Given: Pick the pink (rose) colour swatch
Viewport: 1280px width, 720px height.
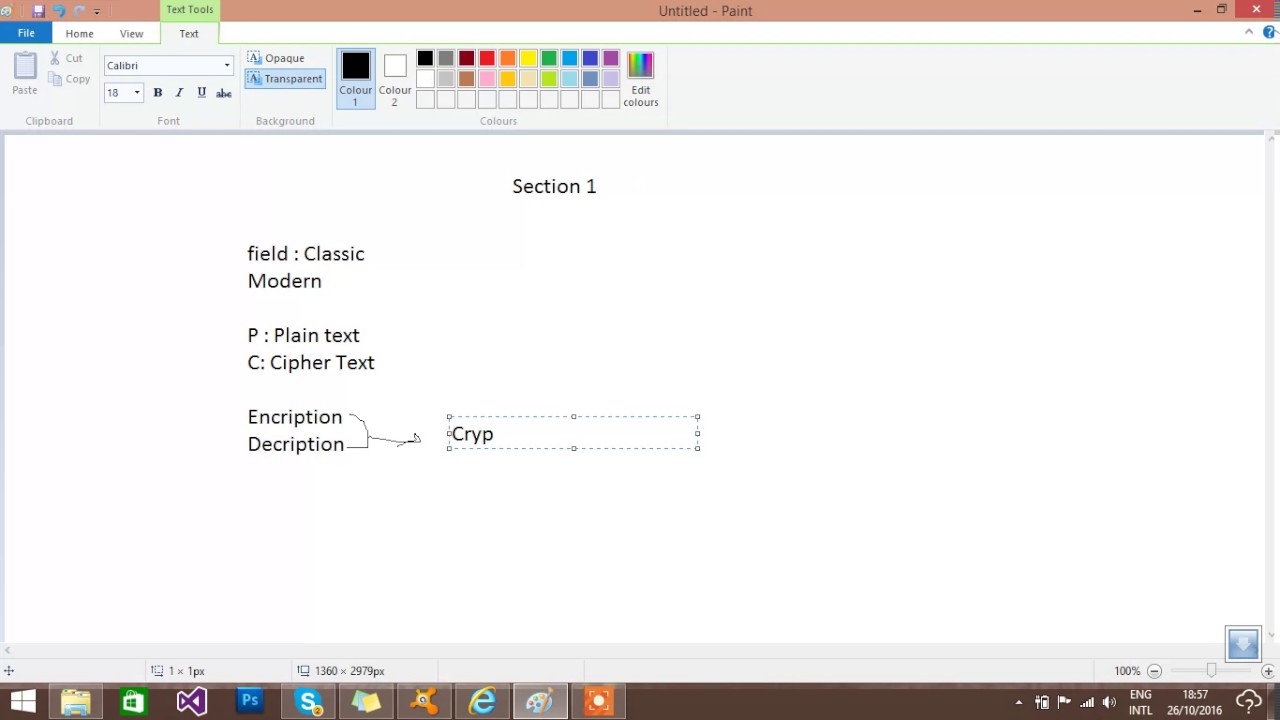Looking at the screenshot, I should click(x=487, y=79).
